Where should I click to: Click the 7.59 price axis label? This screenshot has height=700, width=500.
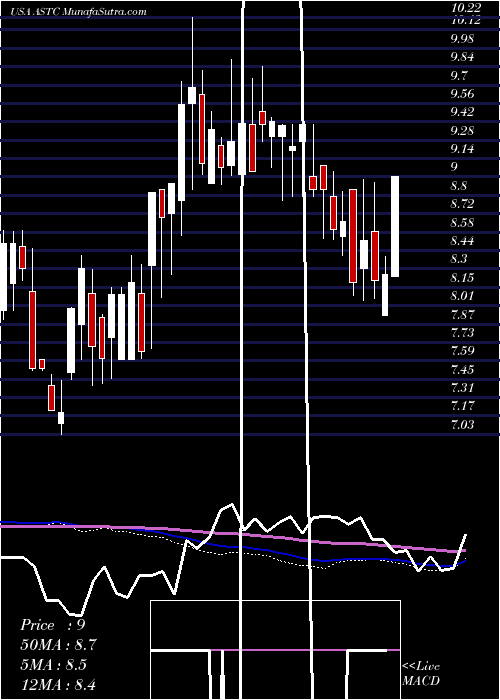462,350
